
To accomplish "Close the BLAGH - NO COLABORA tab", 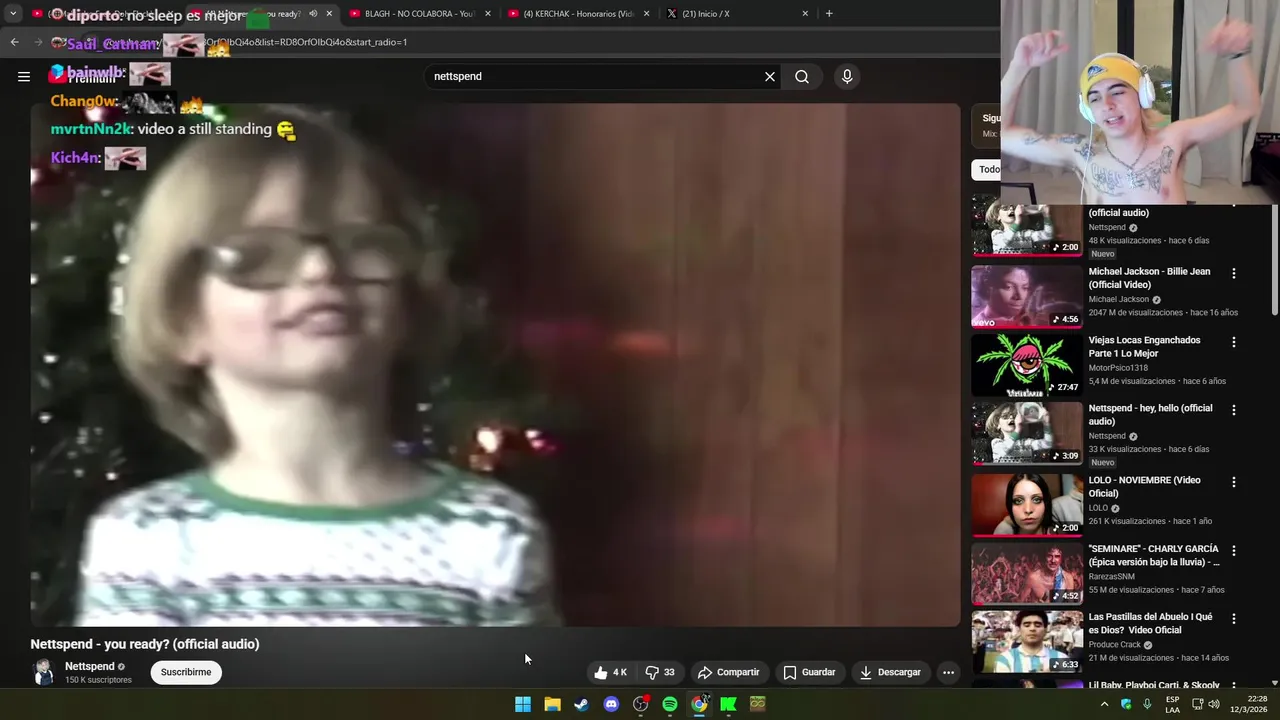I will click(488, 14).
